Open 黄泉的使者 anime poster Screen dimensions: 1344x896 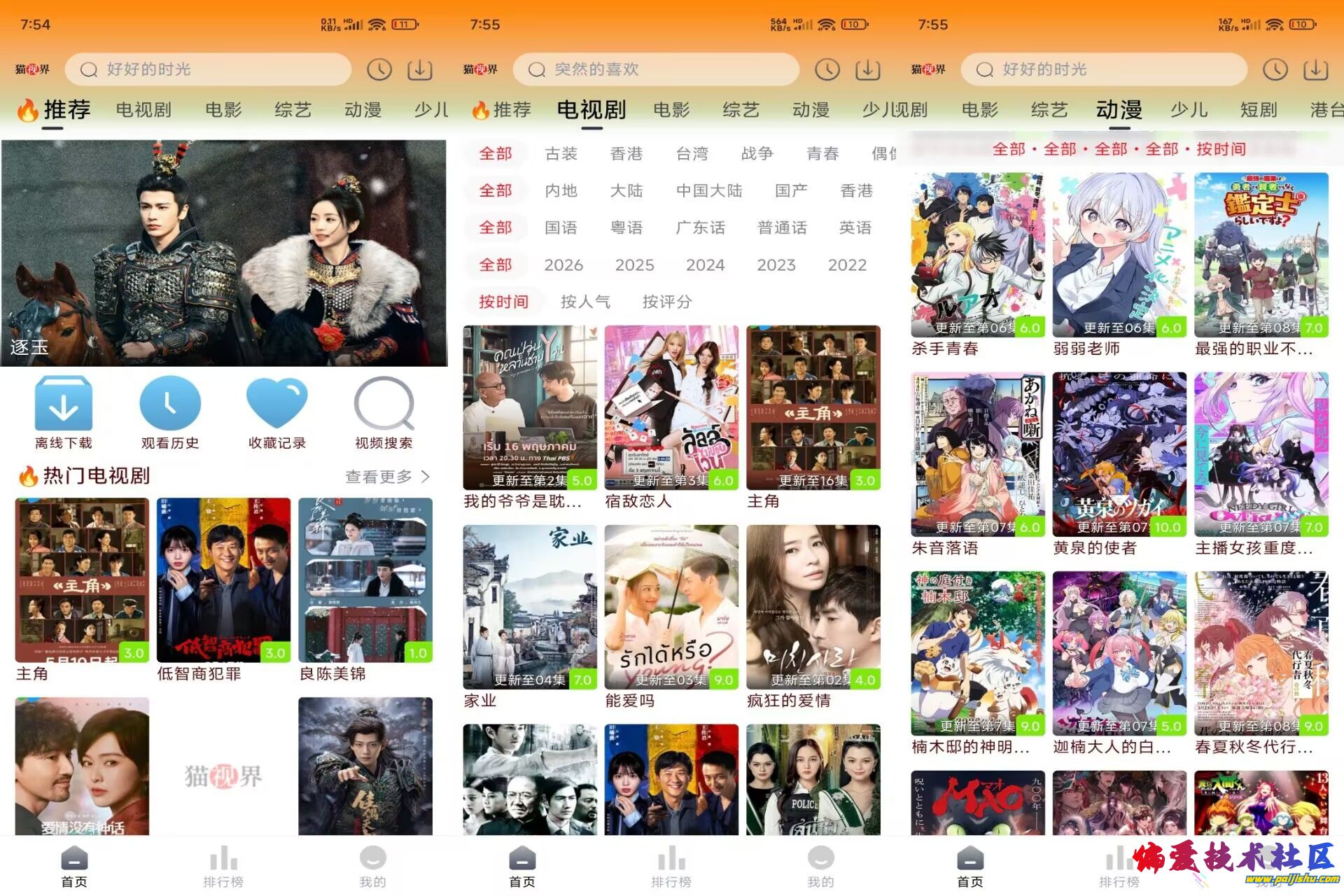[x=1119, y=454]
